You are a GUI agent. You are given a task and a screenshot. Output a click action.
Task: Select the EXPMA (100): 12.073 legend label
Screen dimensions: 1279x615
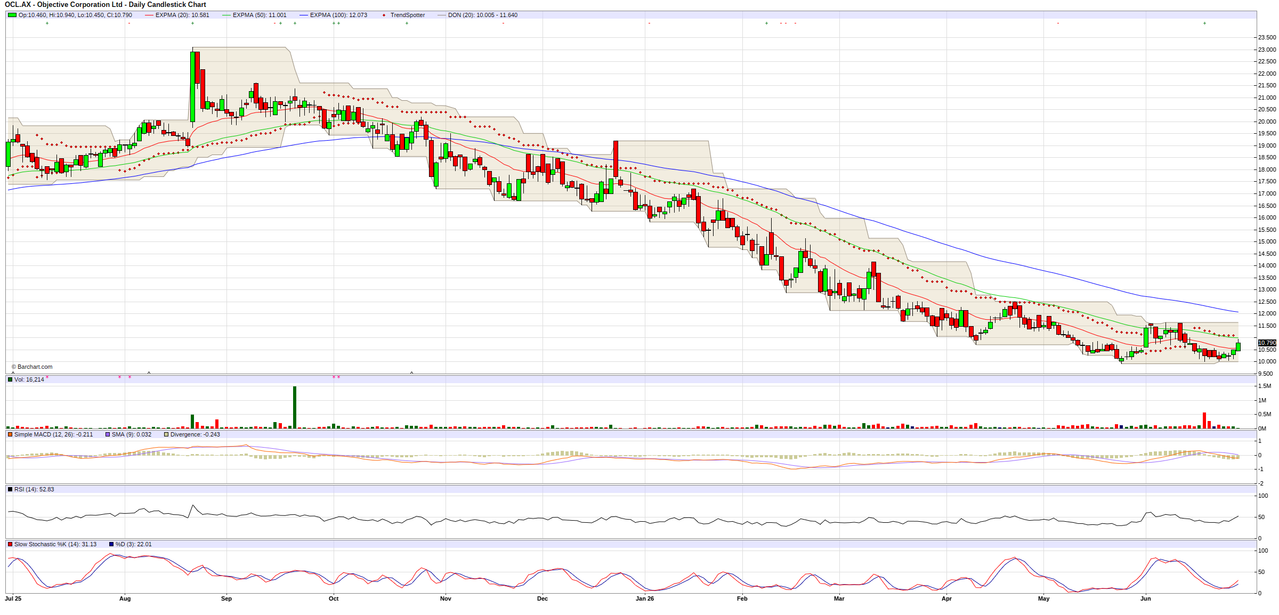click(341, 15)
